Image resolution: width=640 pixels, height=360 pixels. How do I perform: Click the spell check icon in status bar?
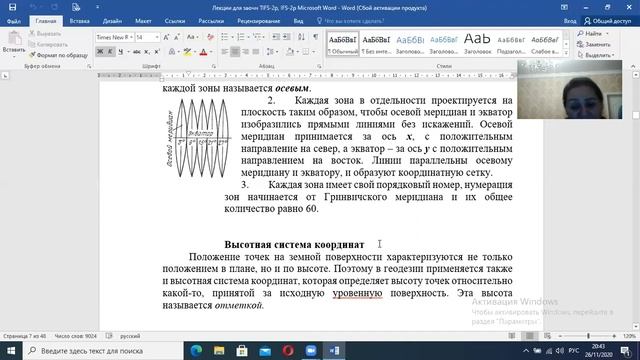click(x=109, y=336)
